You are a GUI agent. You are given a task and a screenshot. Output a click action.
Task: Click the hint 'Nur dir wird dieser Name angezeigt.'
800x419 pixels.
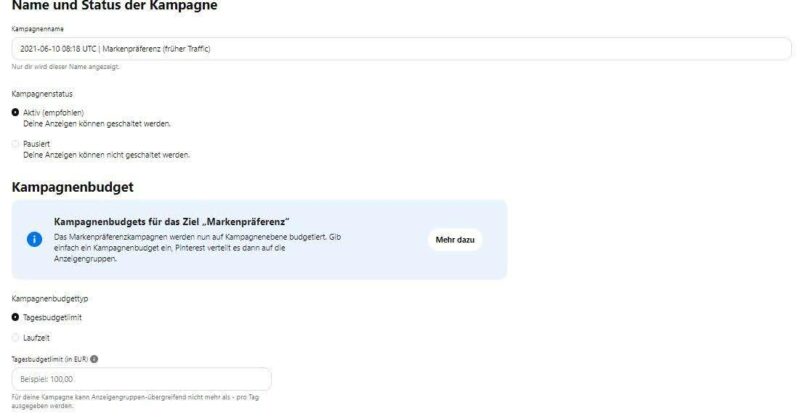(65, 67)
